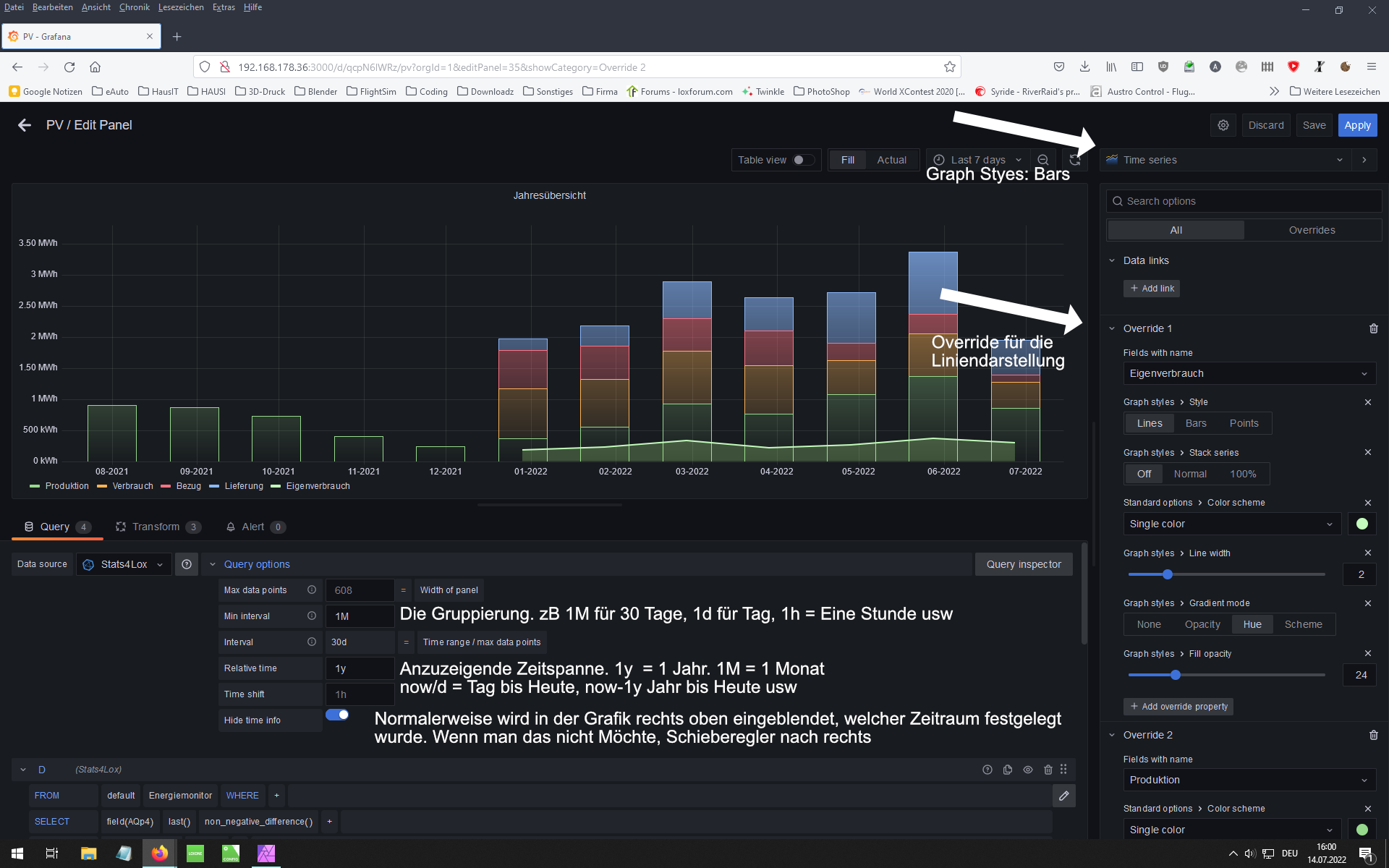Open the data source help icon
Screen dimensions: 1389x868
(187, 564)
